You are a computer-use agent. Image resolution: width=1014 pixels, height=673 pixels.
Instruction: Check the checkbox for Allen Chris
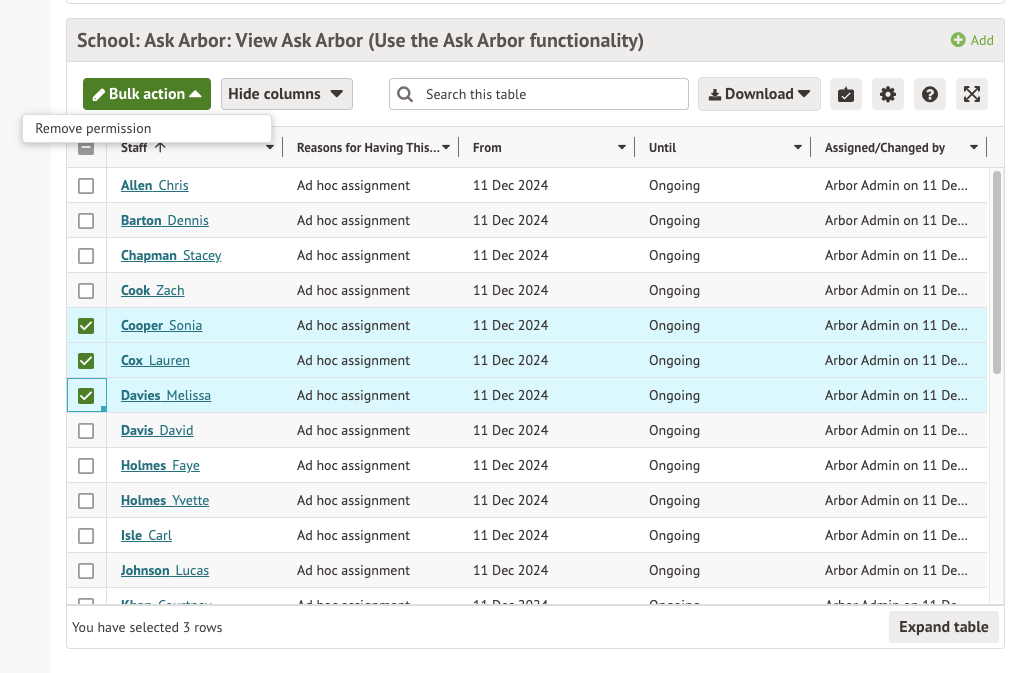point(86,185)
